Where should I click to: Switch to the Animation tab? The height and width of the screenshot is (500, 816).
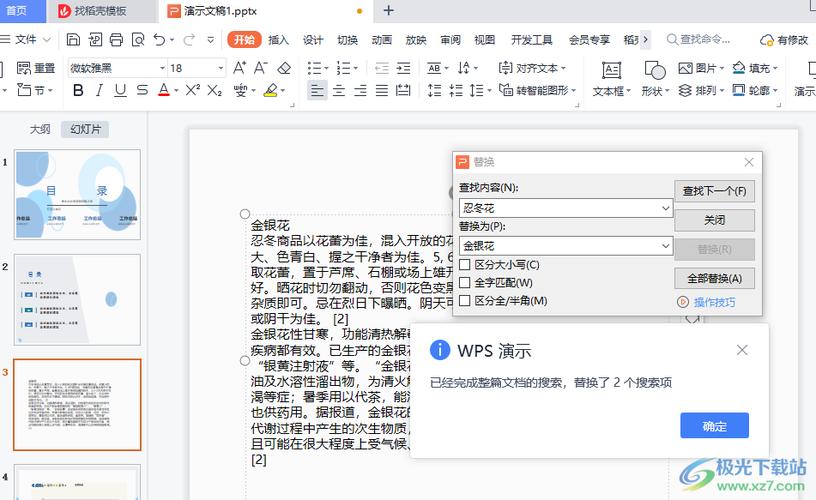point(381,40)
